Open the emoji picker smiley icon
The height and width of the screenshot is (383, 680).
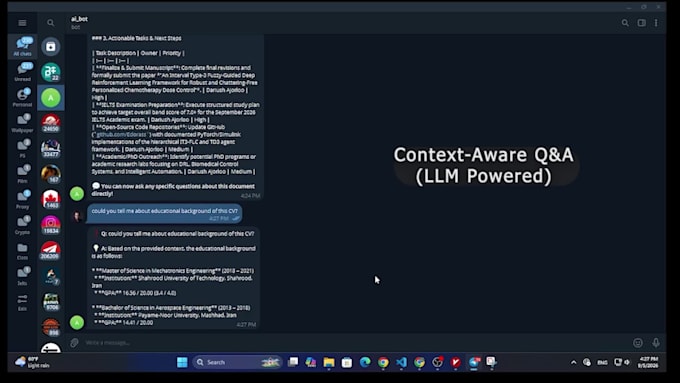point(638,343)
